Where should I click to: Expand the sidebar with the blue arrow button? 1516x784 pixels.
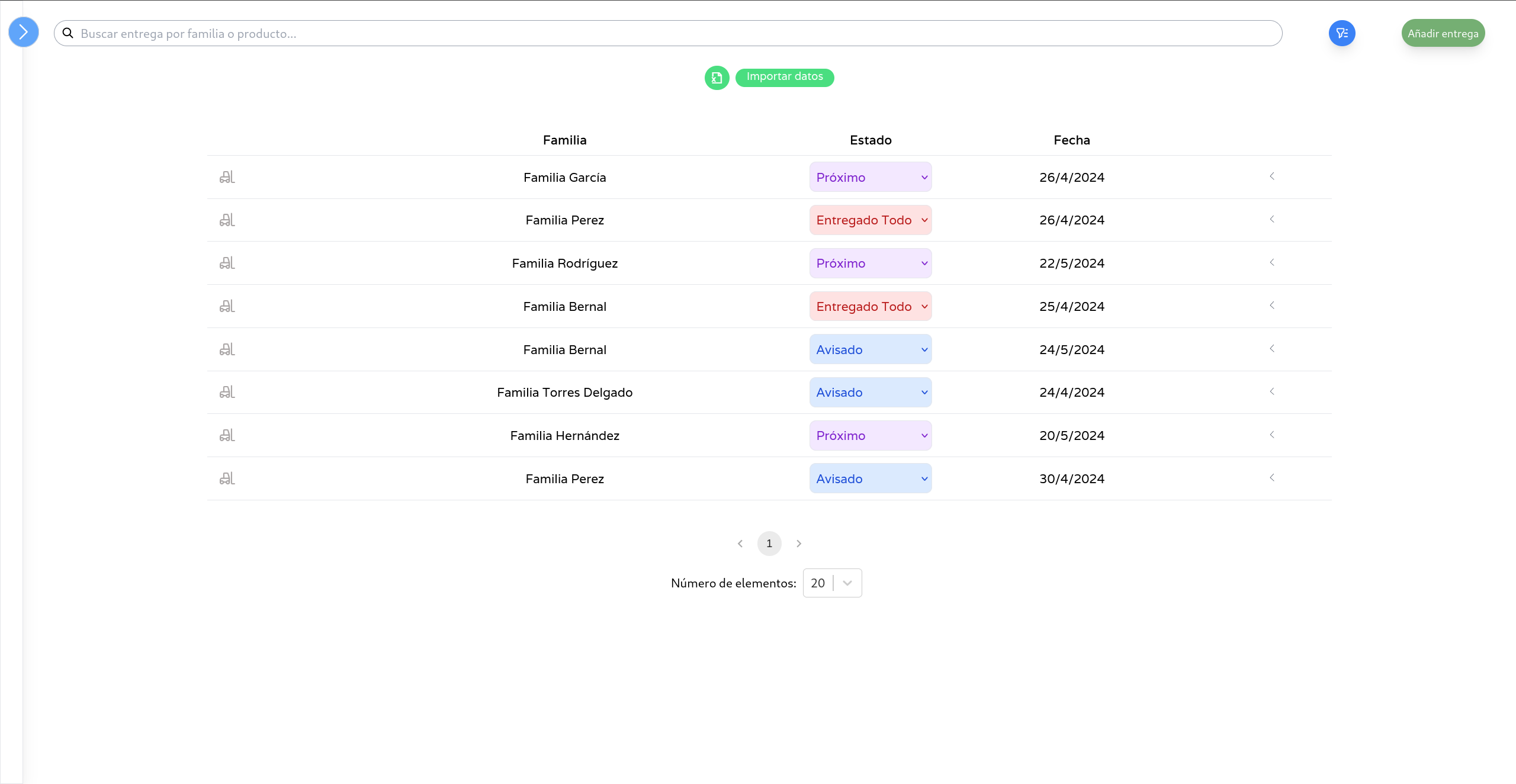click(24, 32)
